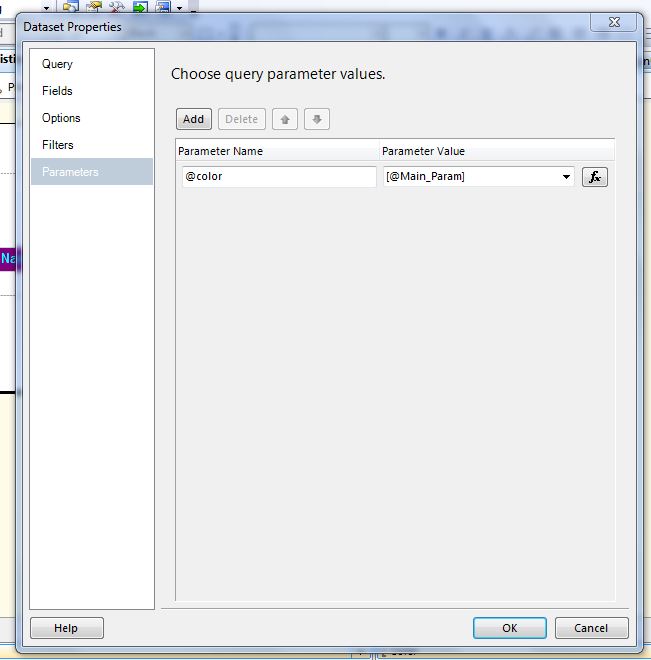Image resolution: width=651 pixels, height=660 pixels.
Task: Select the Parameters page in sidebar
Action: (x=70, y=172)
